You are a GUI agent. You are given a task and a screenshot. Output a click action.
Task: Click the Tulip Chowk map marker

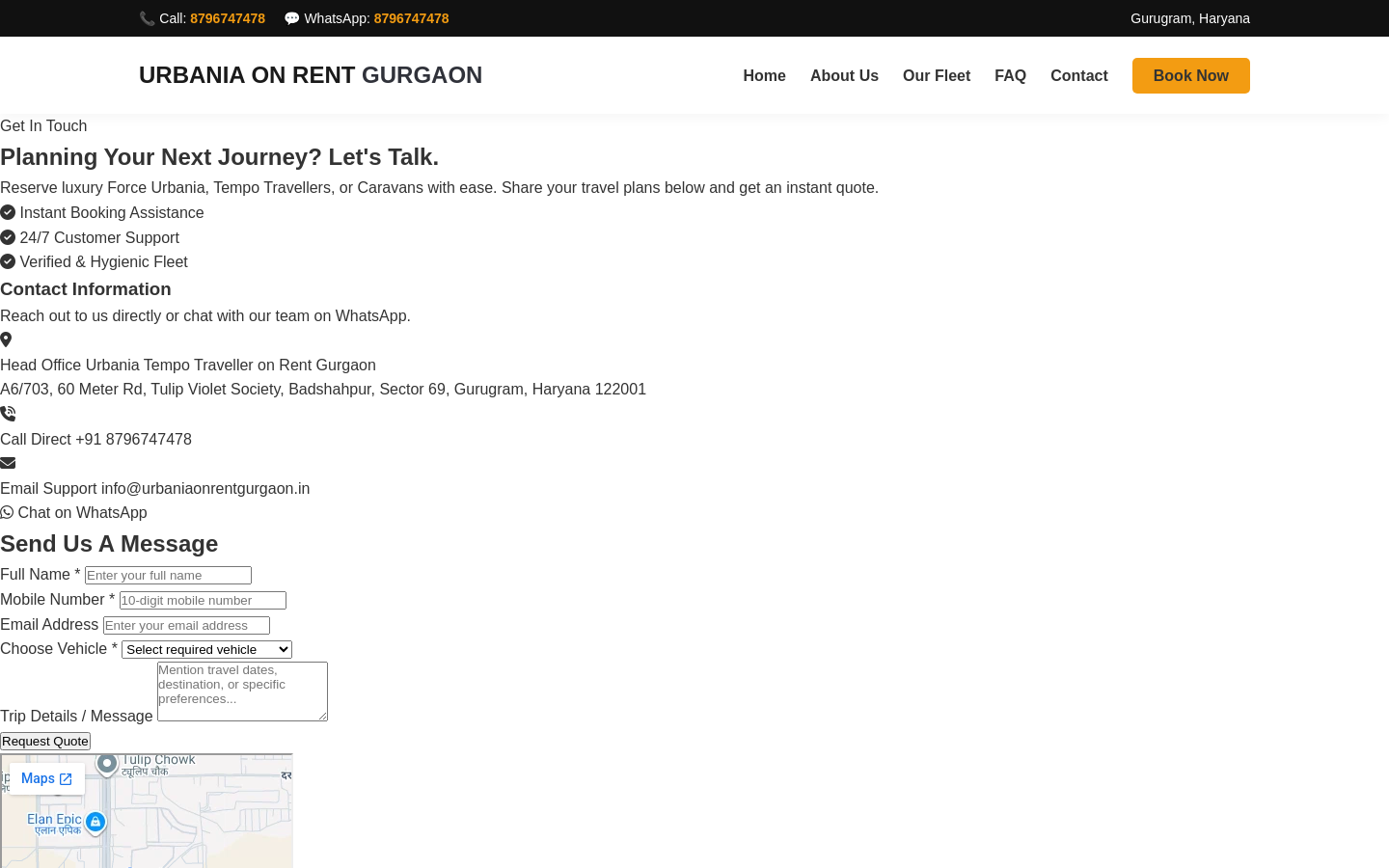pos(107,764)
